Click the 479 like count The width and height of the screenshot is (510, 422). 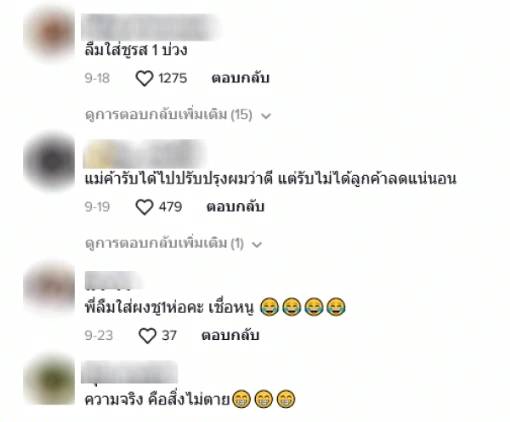tap(170, 207)
